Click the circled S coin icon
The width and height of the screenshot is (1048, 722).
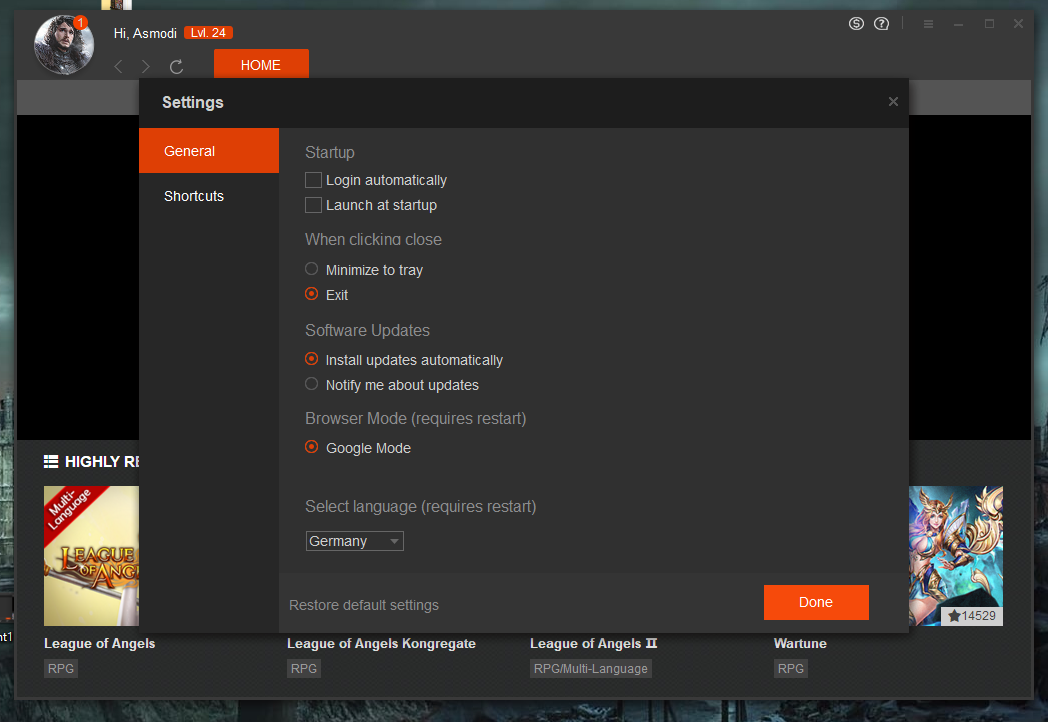856,24
